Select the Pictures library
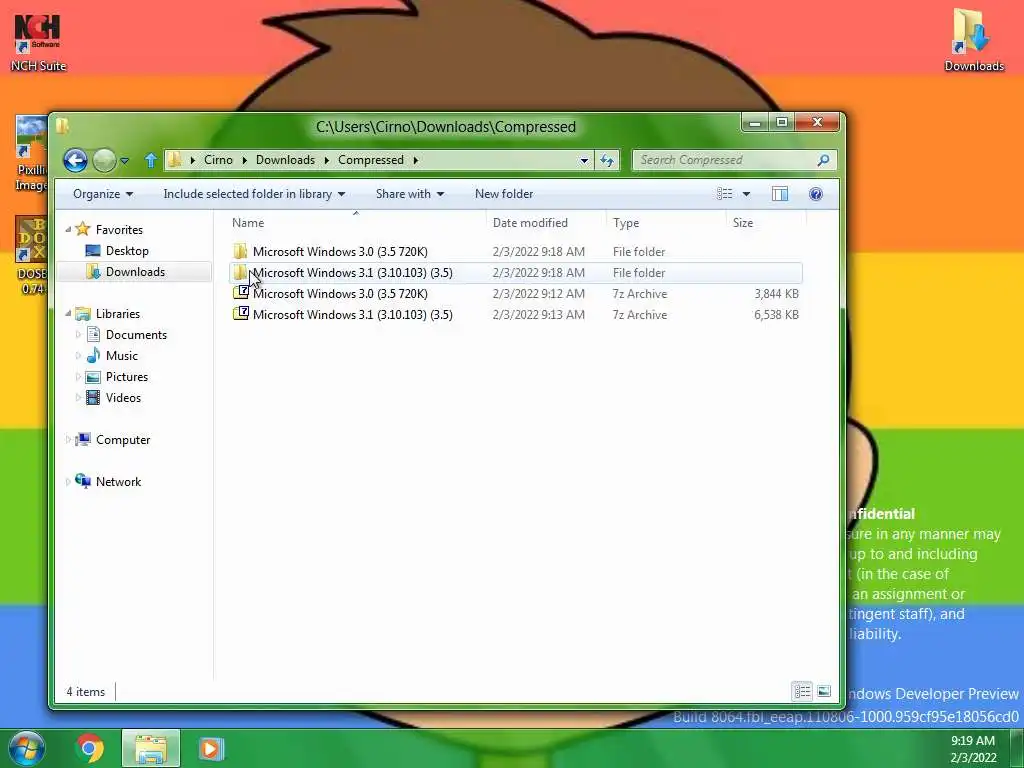1024x768 pixels. [127, 377]
